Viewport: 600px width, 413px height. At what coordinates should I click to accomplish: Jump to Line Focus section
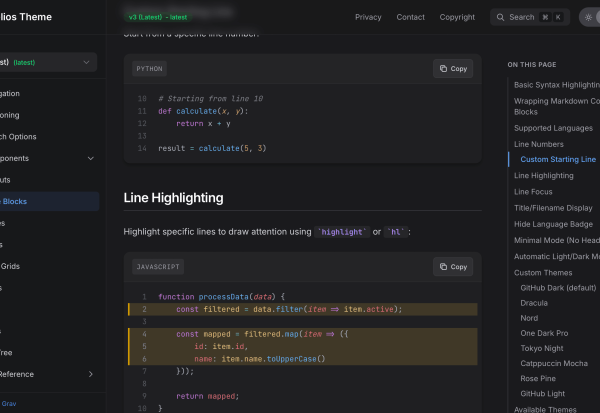[x=533, y=192]
